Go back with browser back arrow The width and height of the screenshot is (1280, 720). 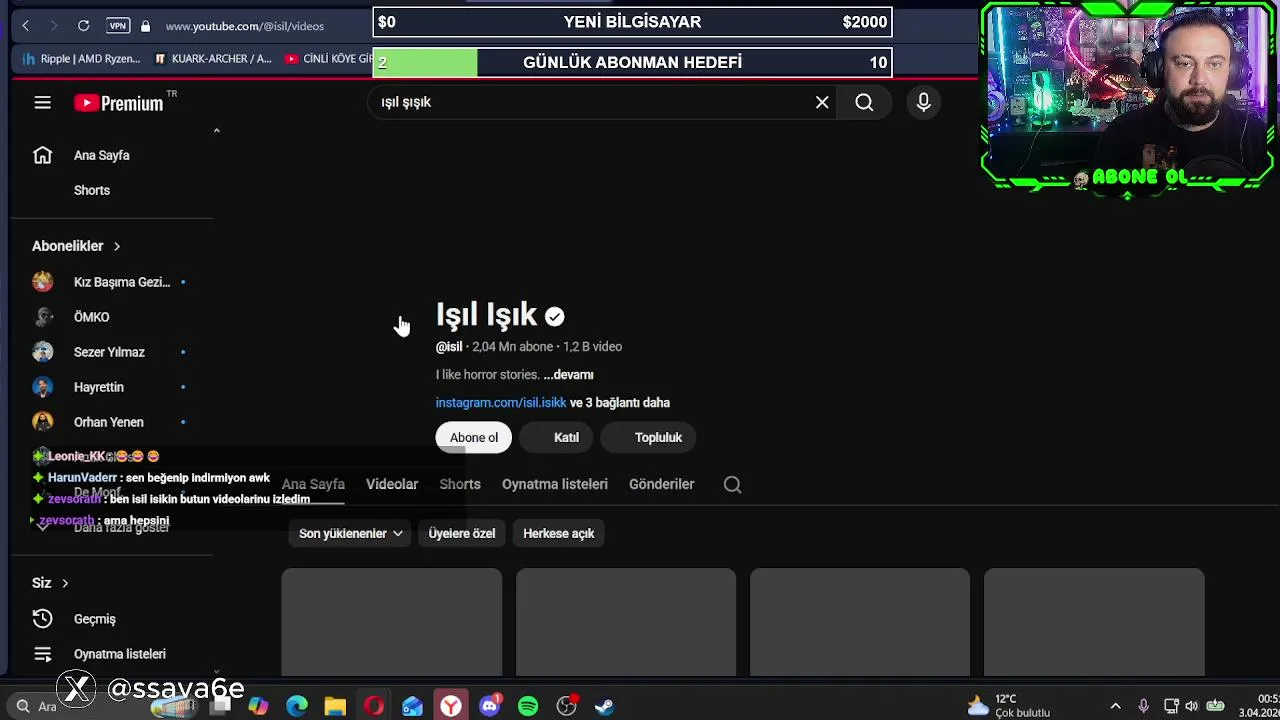point(26,26)
